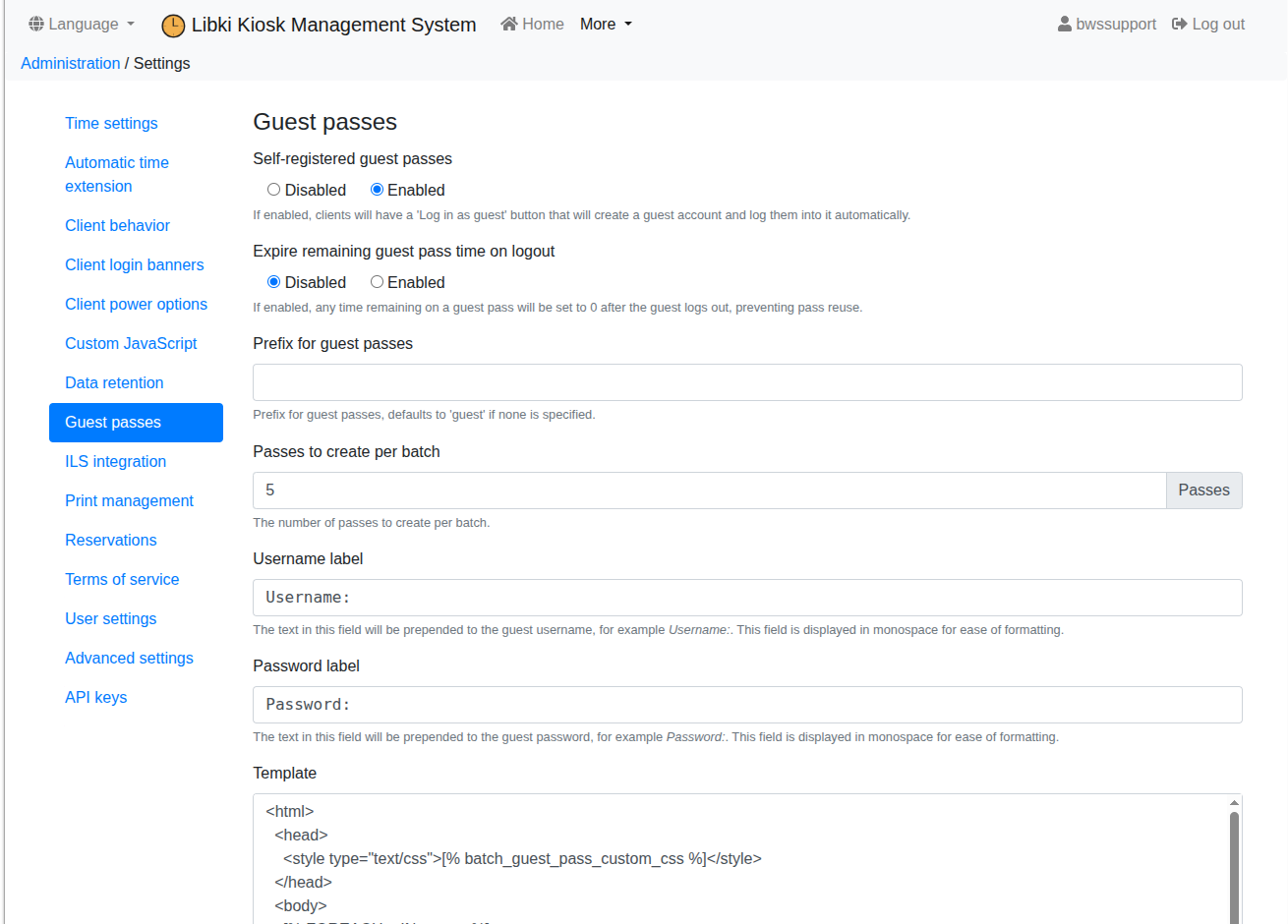The width and height of the screenshot is (1288, 924).
Task: Open Time settings in sidebar
Action: coord(111,123)
